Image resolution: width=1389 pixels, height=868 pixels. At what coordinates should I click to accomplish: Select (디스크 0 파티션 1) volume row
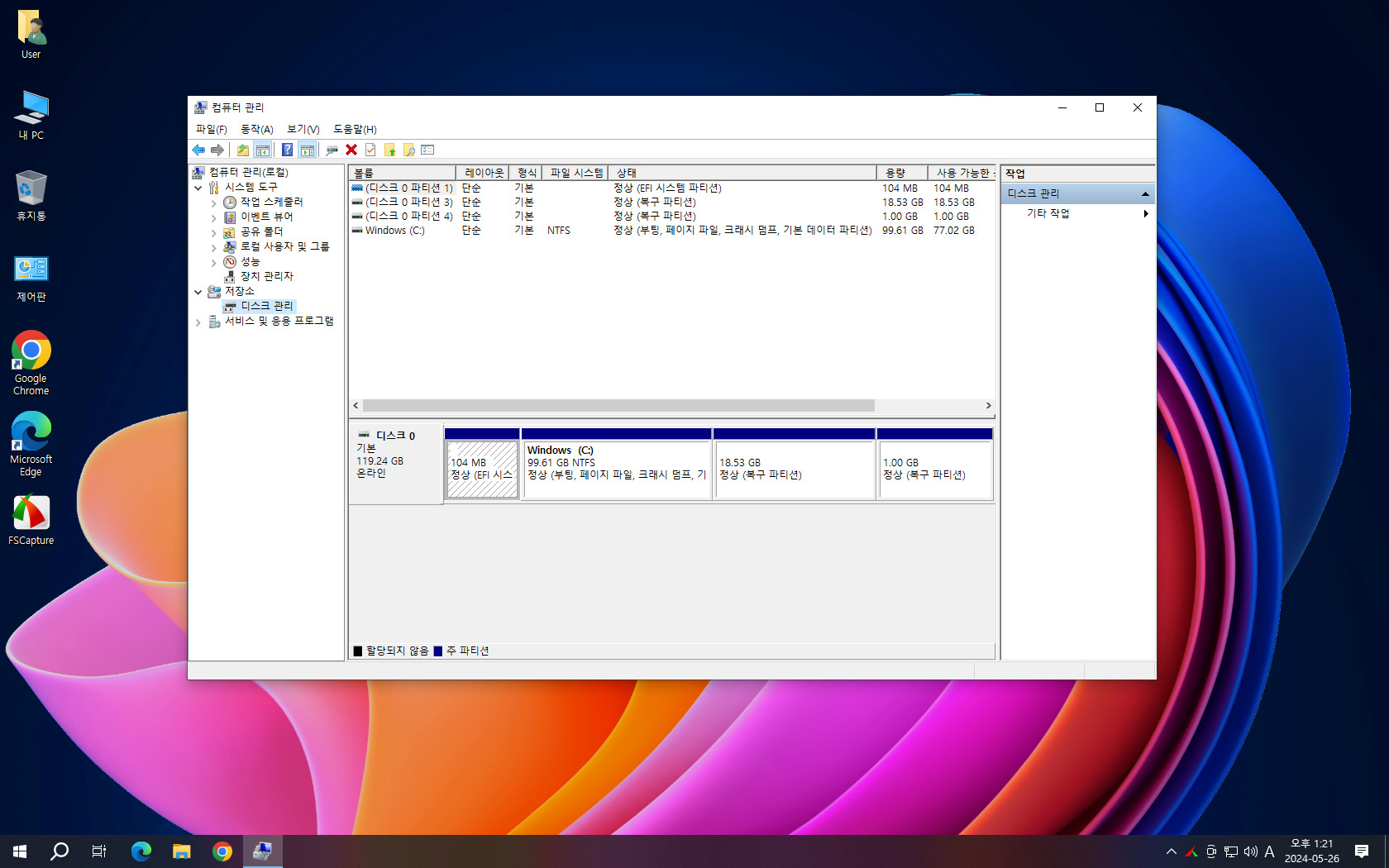tap(671, 188)
